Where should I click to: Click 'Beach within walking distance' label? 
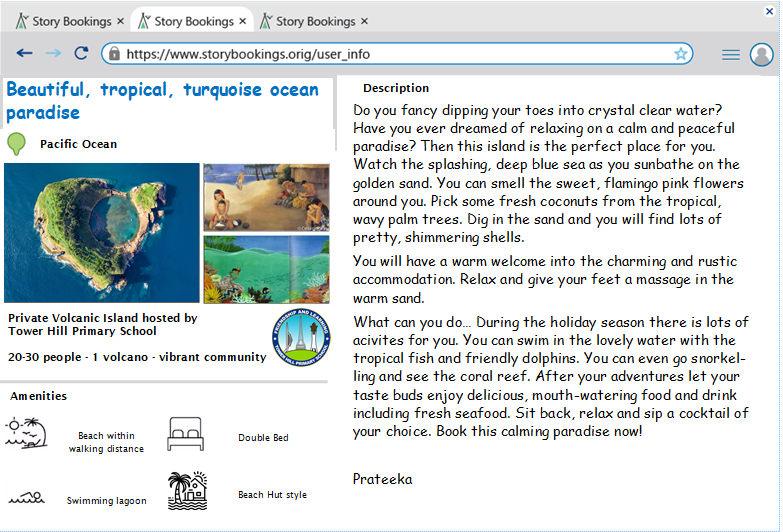pos(106,442)
